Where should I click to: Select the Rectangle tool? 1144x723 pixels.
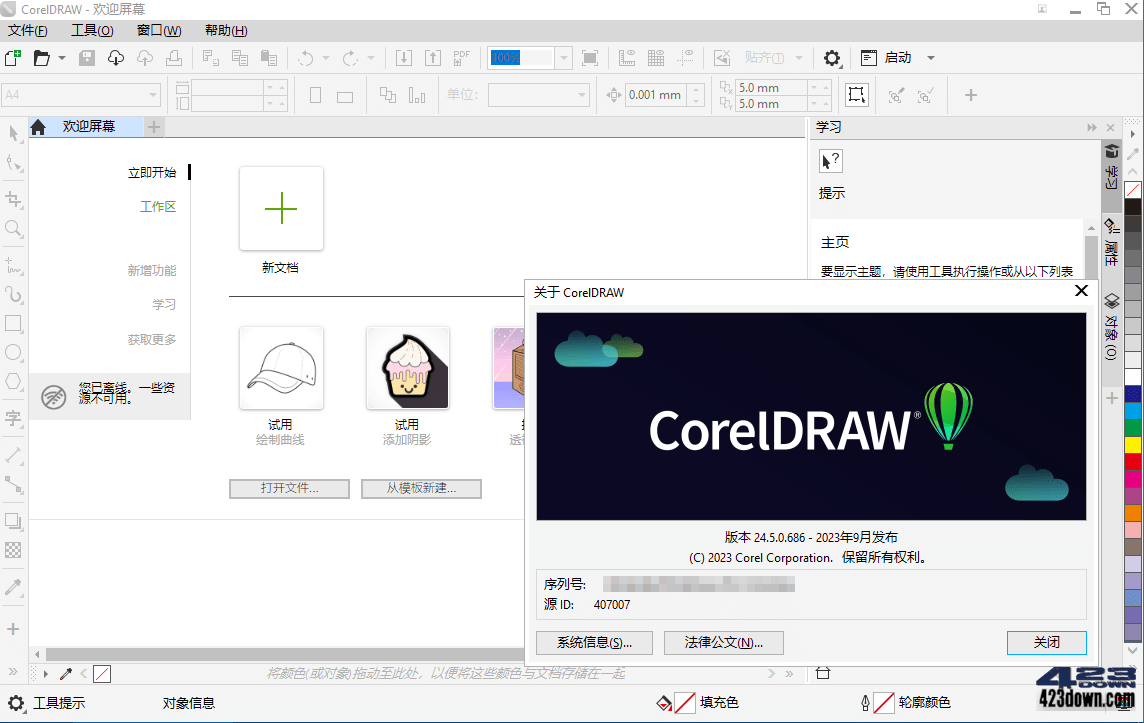(14, 322)
